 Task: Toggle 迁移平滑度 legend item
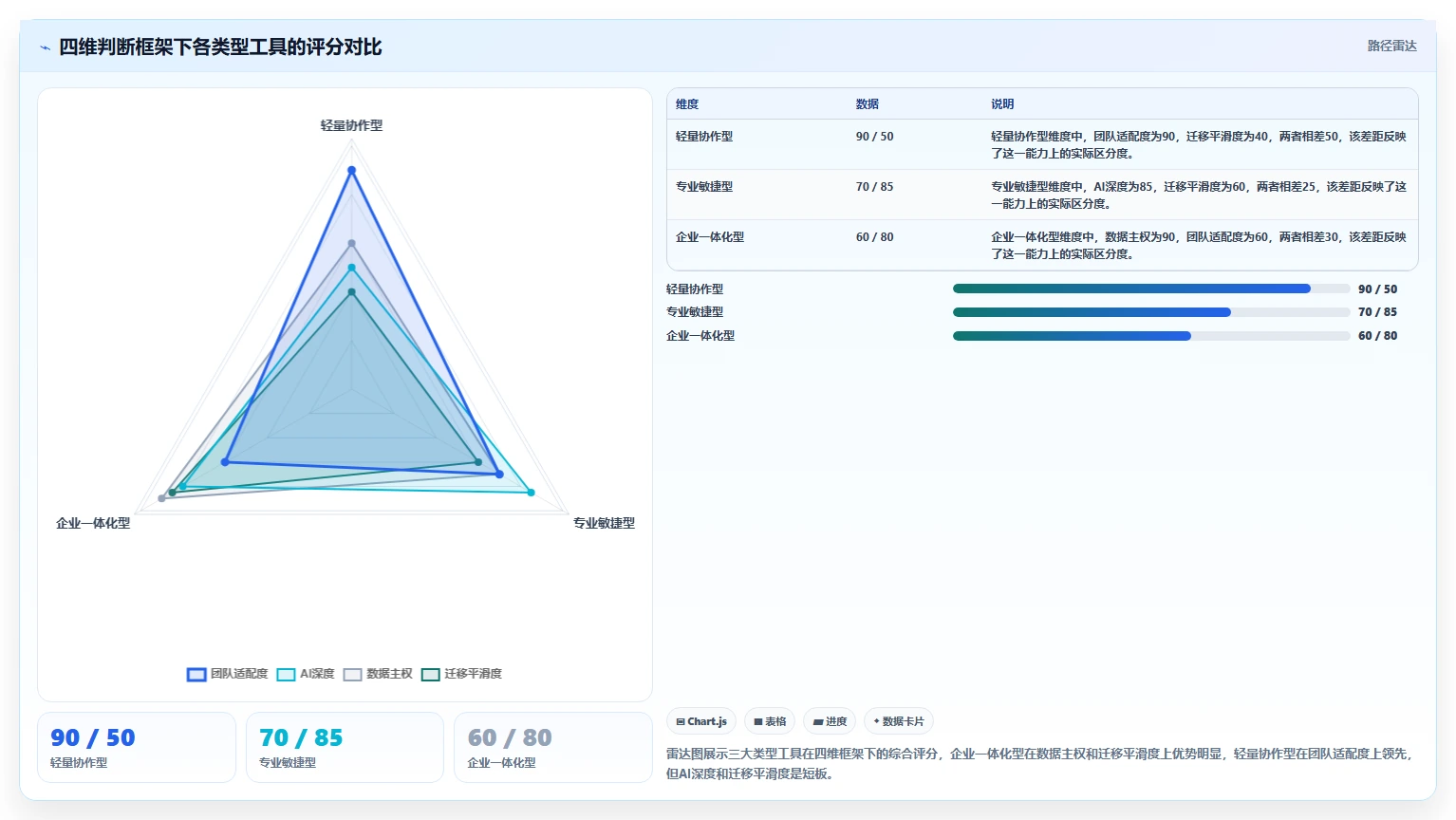461,674
